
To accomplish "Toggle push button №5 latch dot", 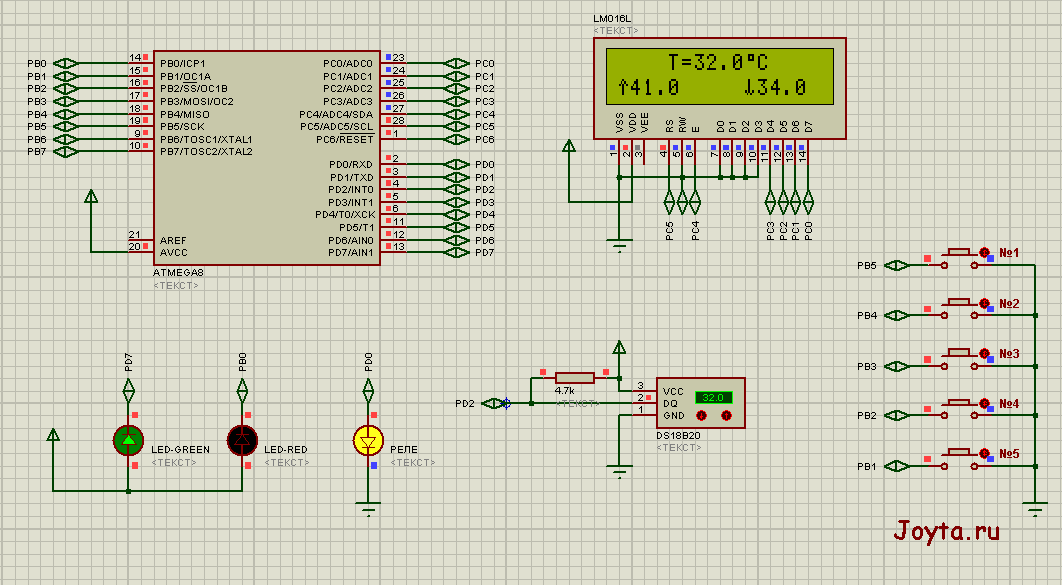I will (984, 454).
